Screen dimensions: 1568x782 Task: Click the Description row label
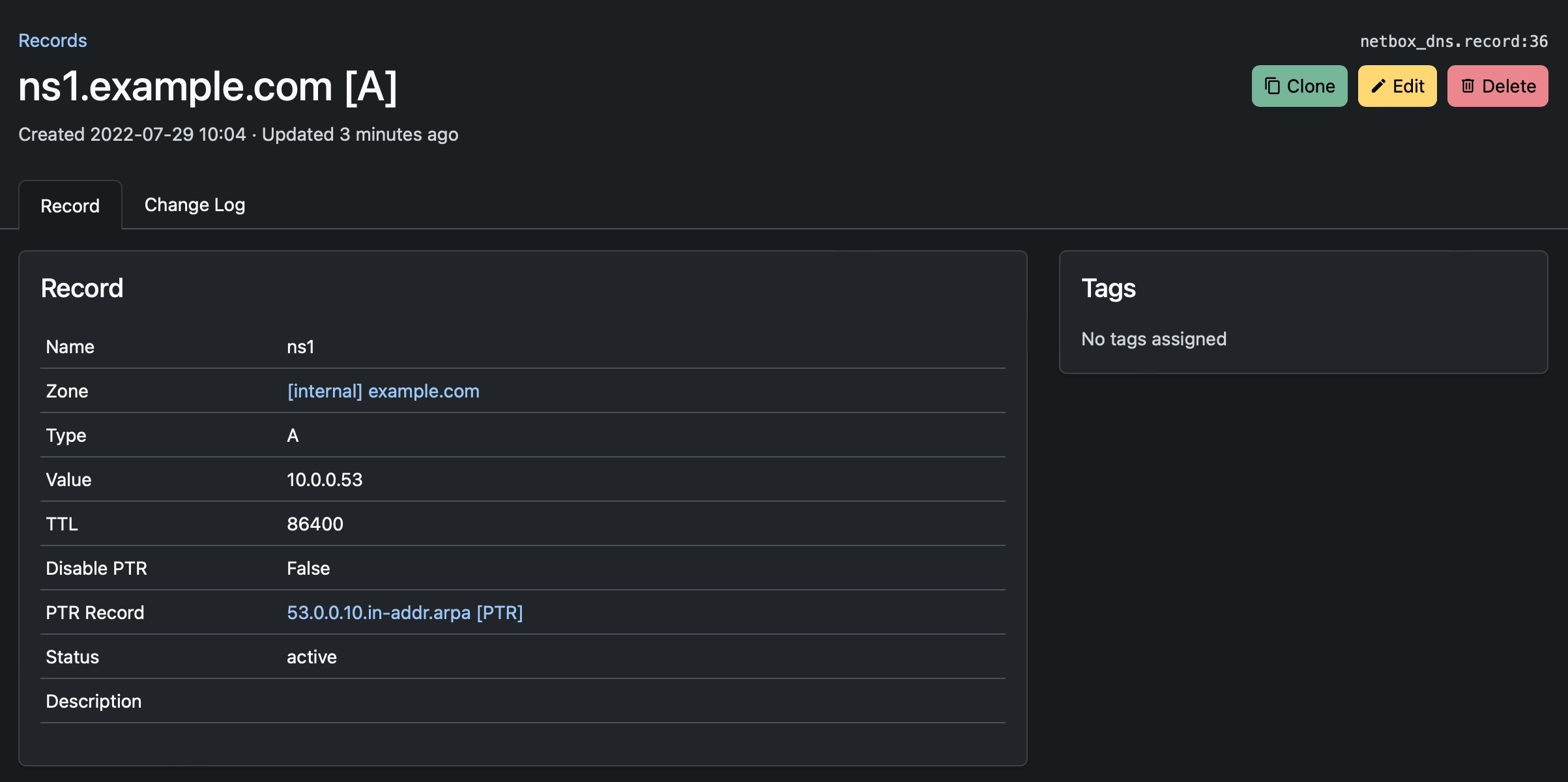pos(93,701)
